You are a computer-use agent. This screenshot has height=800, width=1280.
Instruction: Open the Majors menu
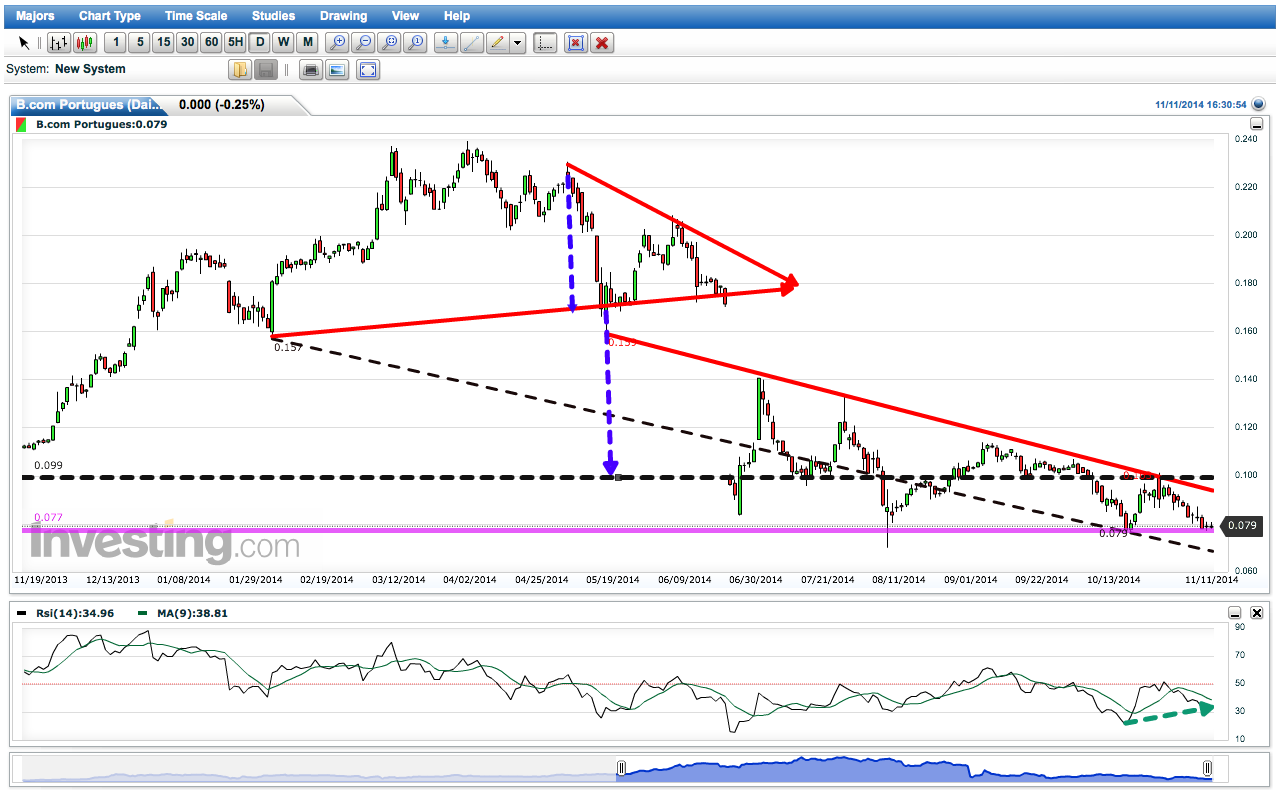point(35,16)
